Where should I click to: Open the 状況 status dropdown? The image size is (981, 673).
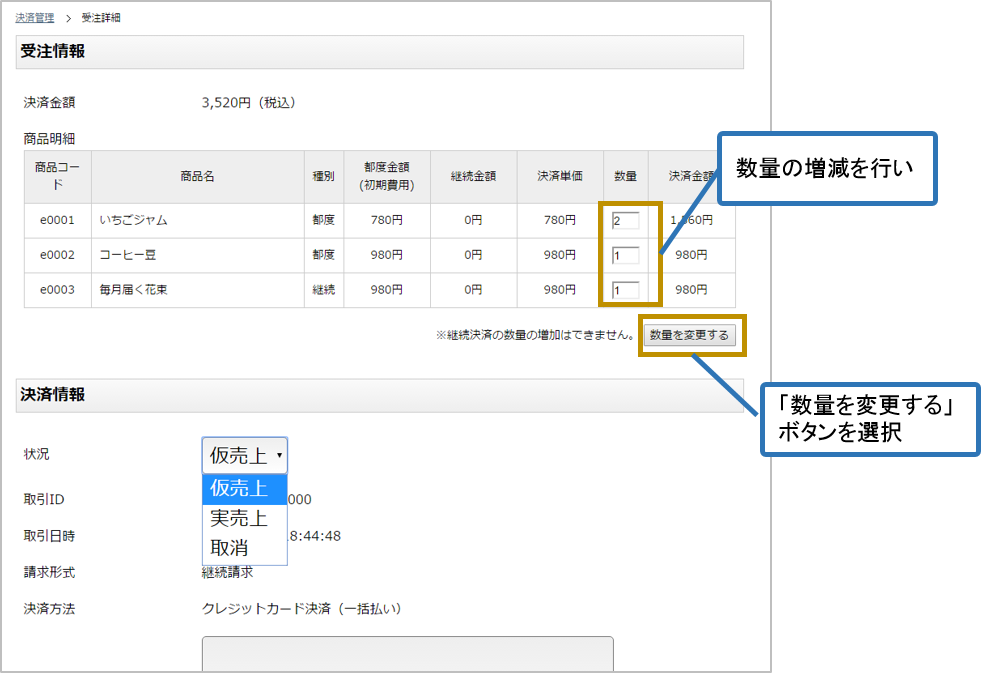pos(245,455)
